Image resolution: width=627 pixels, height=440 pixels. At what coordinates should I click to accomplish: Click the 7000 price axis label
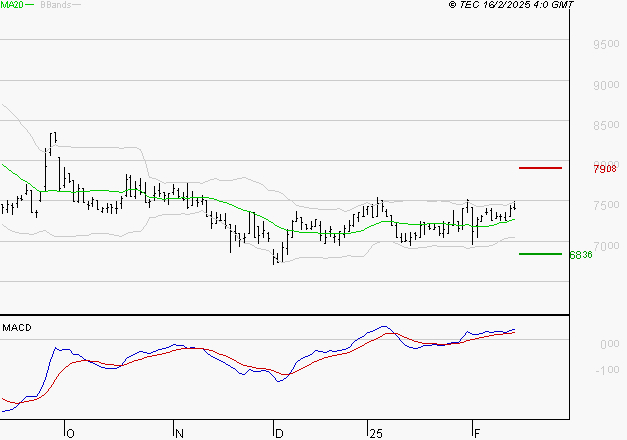[x=606, y=246]
